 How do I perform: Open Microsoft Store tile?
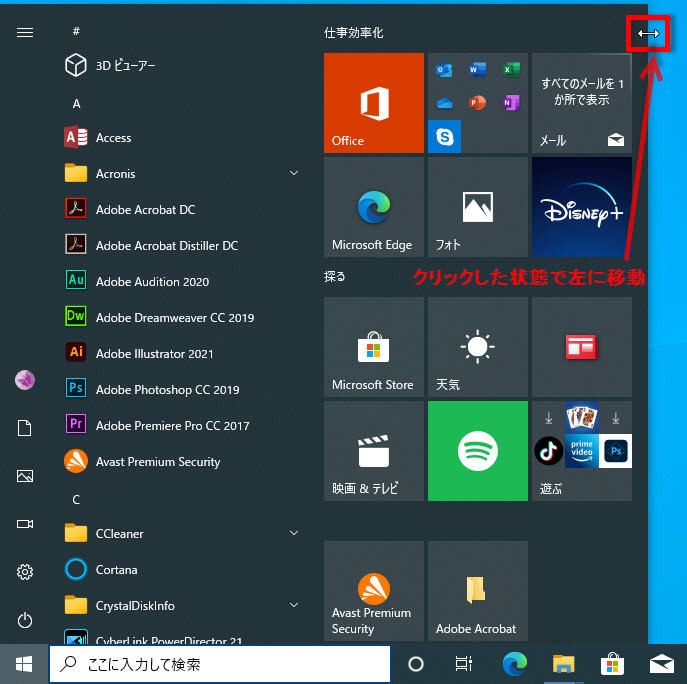(374, 347)
